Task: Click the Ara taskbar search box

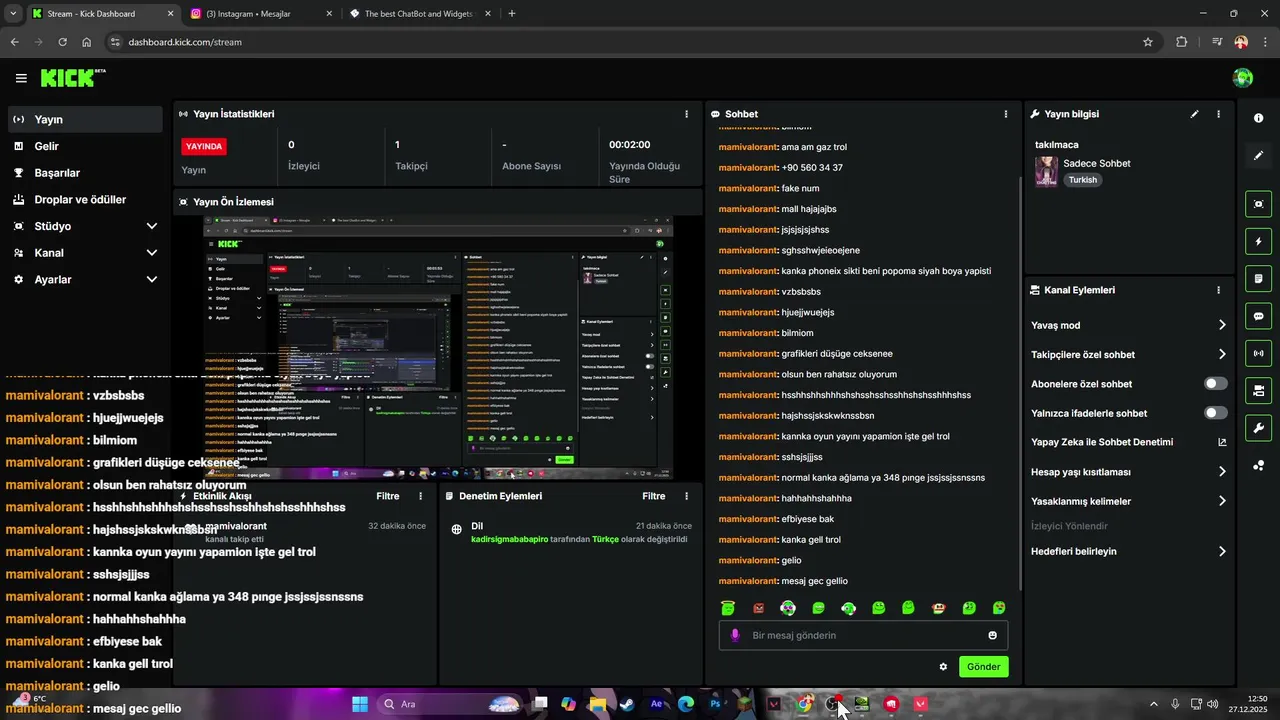Action: tap(451, 704)
